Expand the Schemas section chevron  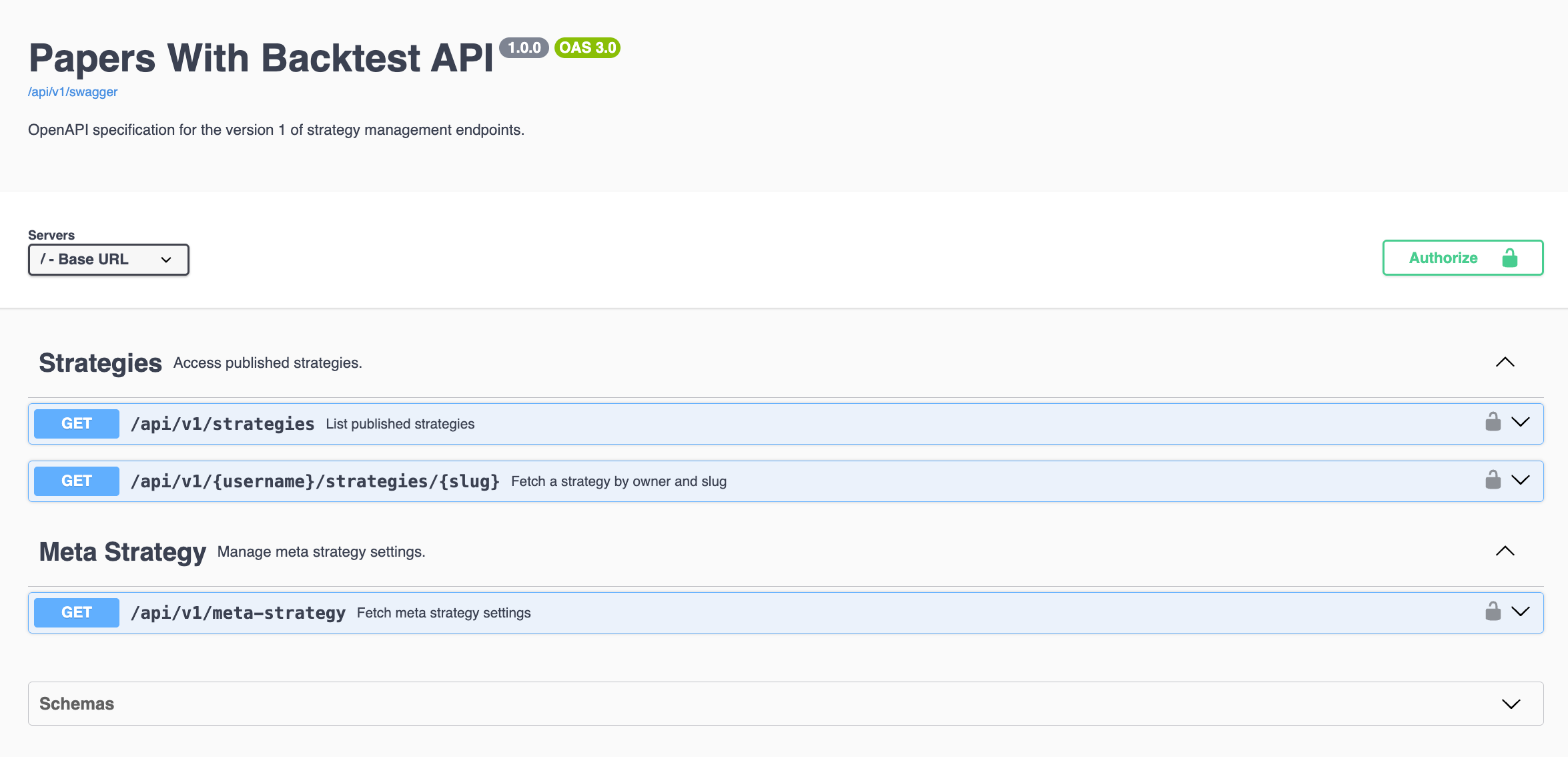tap(1511, 704)
